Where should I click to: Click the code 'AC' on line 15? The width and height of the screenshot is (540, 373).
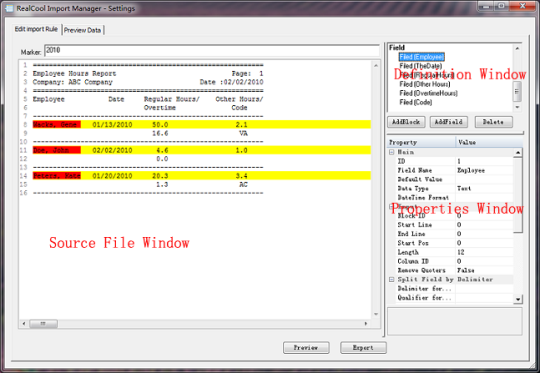click(x=243, y=184)
